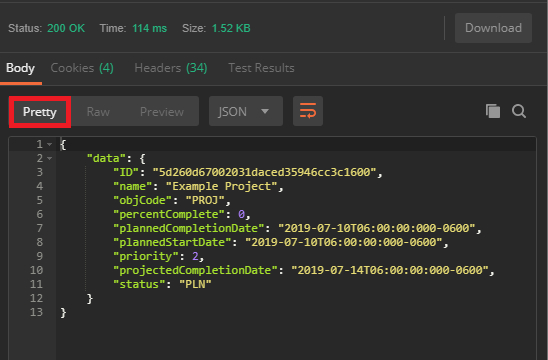The height and width of the screenshot is (360, 548).
Task: Click the 1.52 KB size value
Action: [231, 28]
